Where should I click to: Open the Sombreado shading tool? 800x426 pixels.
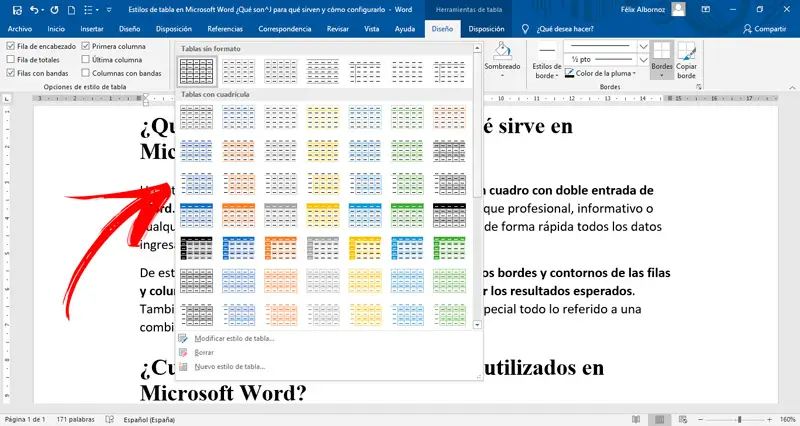click(x=502, y=60)
